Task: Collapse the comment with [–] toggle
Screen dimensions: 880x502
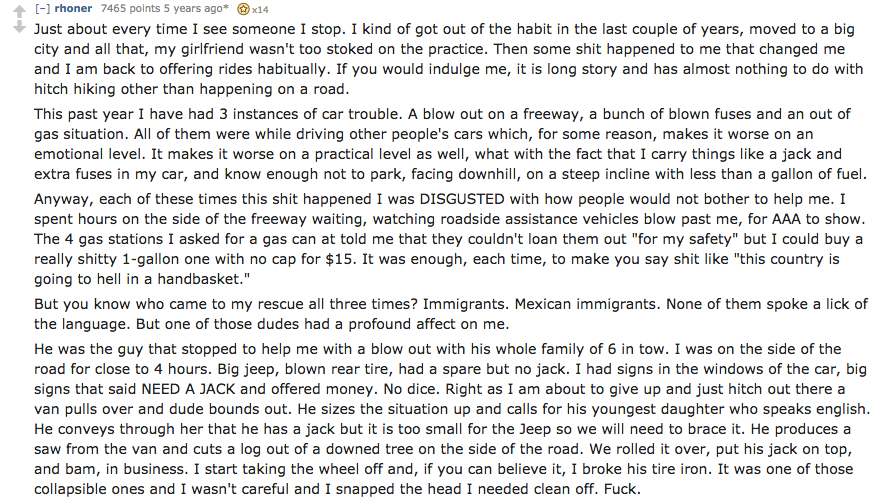Action: pyautogui.click(x=42, y=8)
